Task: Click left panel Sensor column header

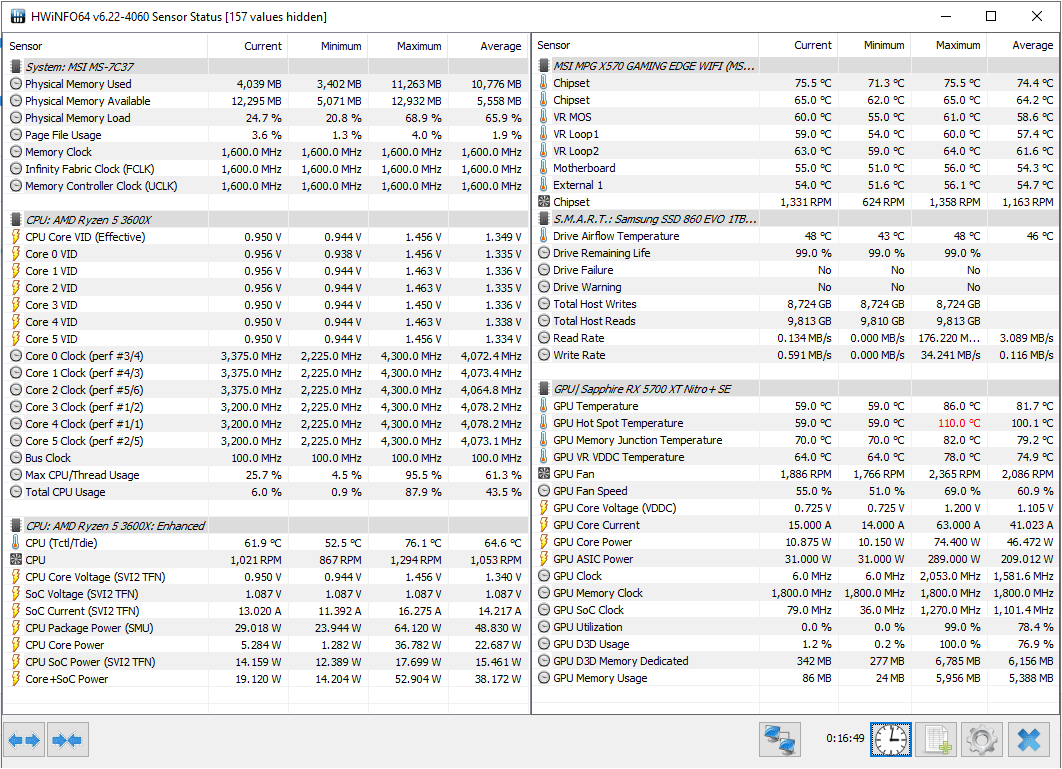Action: [x=106, y=46]
